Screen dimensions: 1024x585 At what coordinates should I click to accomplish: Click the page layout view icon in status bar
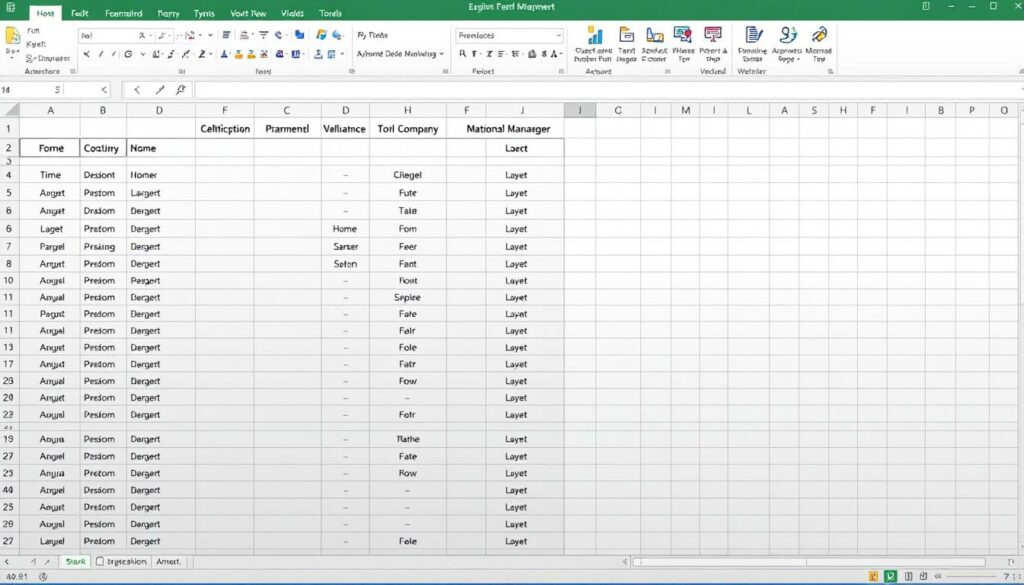pyautogui.click(x=908, y=577)
